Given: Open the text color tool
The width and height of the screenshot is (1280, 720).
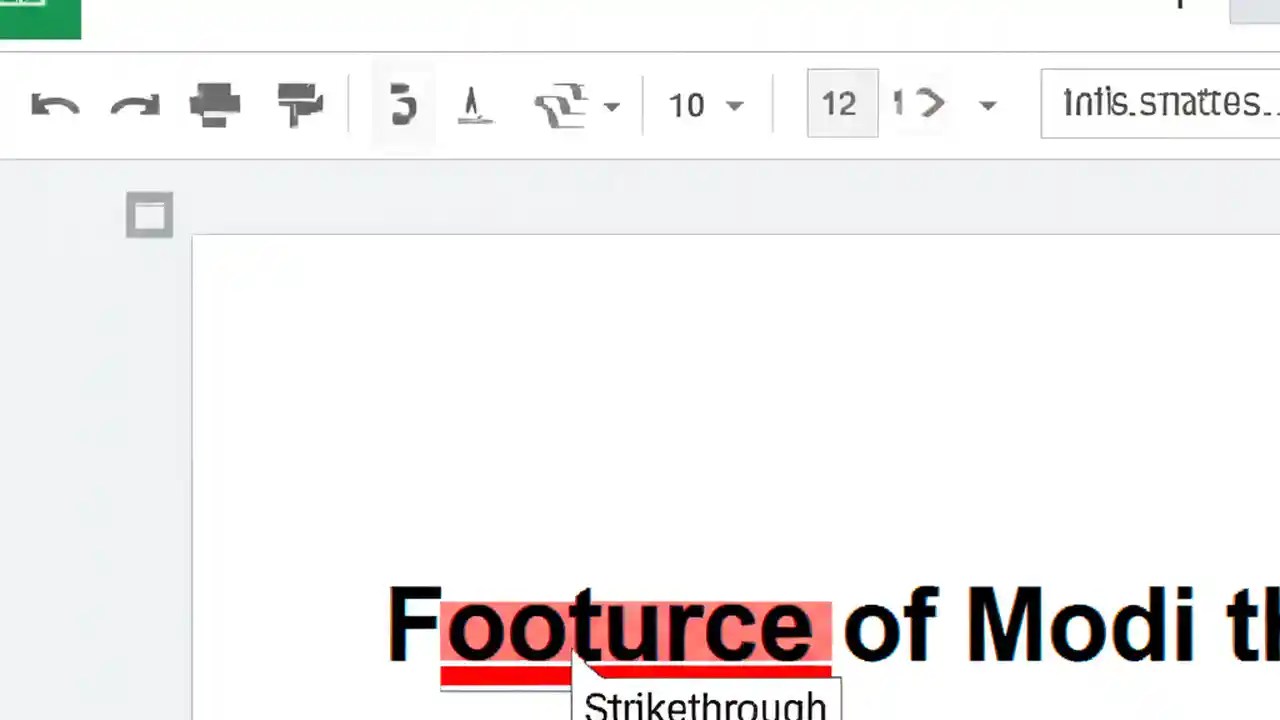Looking at the screenshot, I should coord(473,104).
